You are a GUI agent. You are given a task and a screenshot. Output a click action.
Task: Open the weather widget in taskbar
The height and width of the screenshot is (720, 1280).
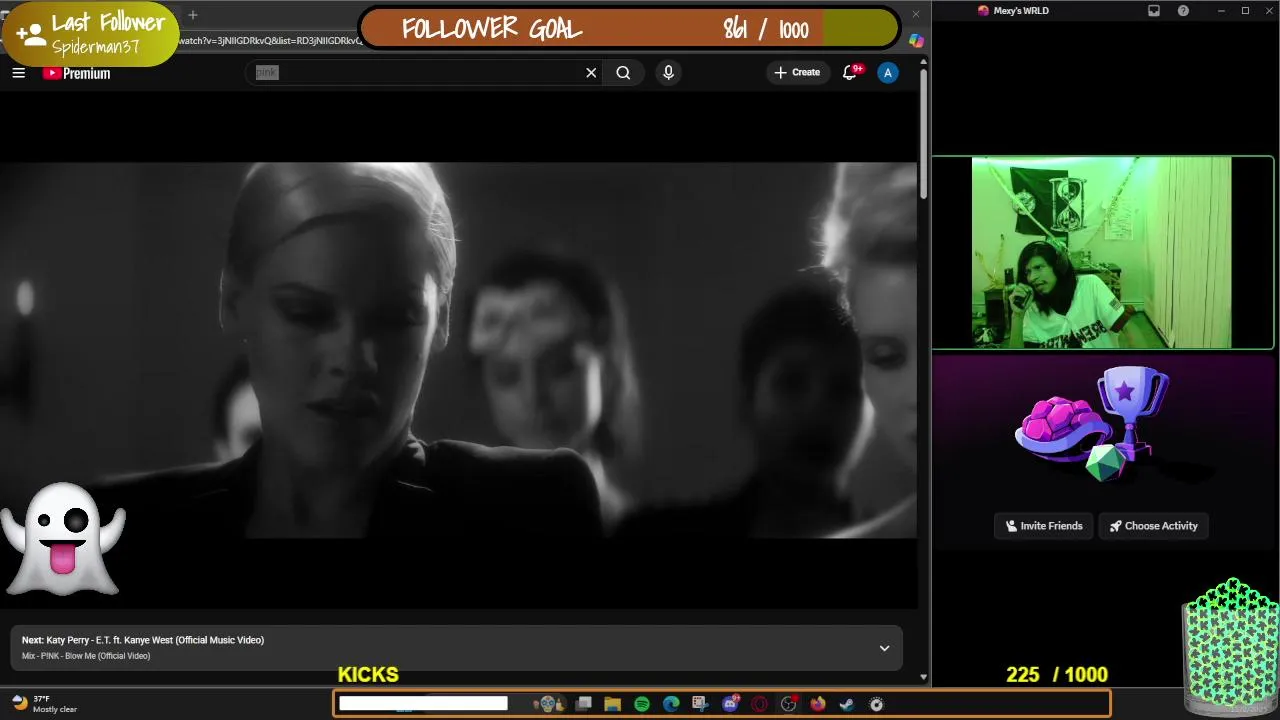44,704
